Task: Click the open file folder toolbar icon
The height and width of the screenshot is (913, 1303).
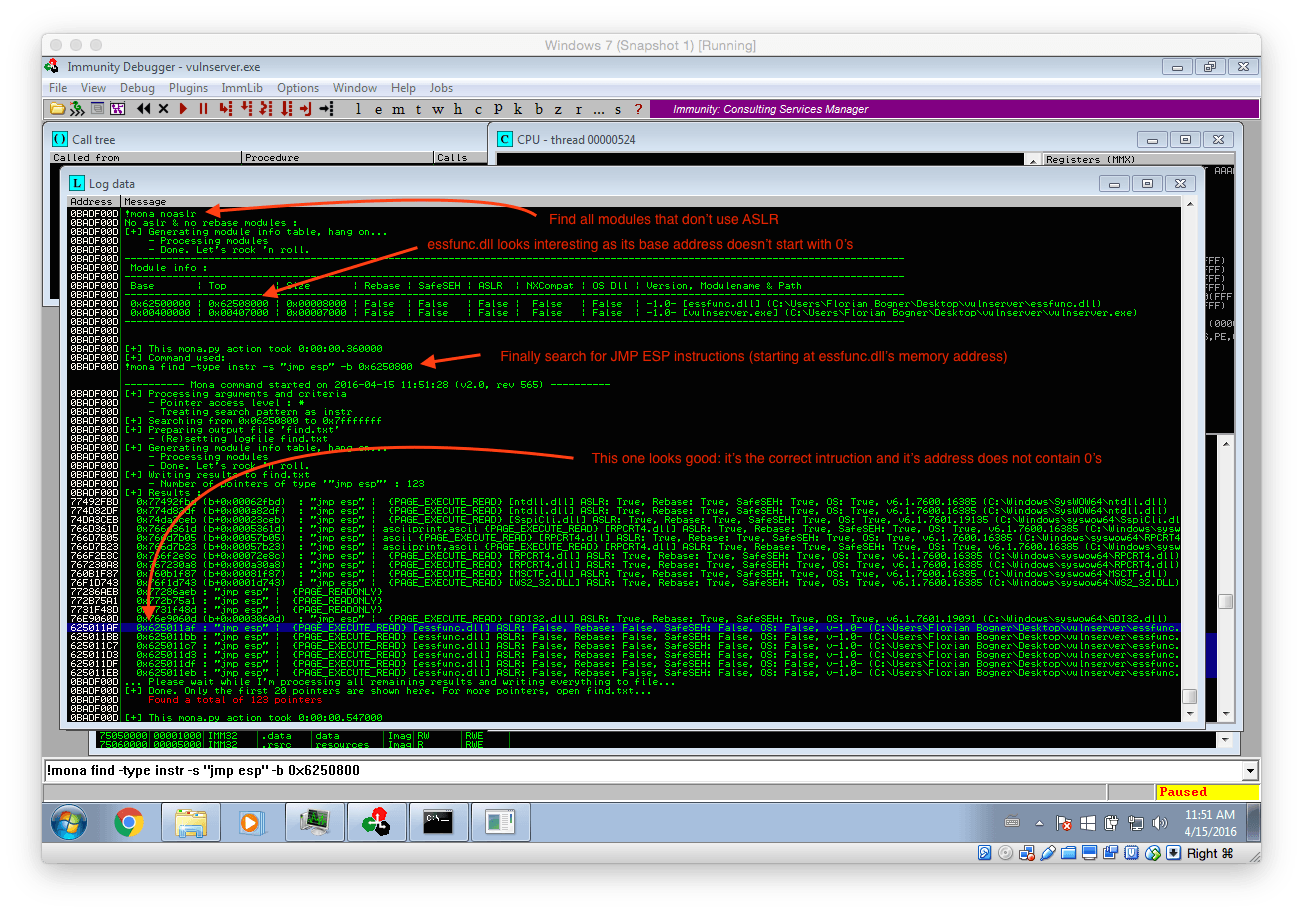Action: 57,108
